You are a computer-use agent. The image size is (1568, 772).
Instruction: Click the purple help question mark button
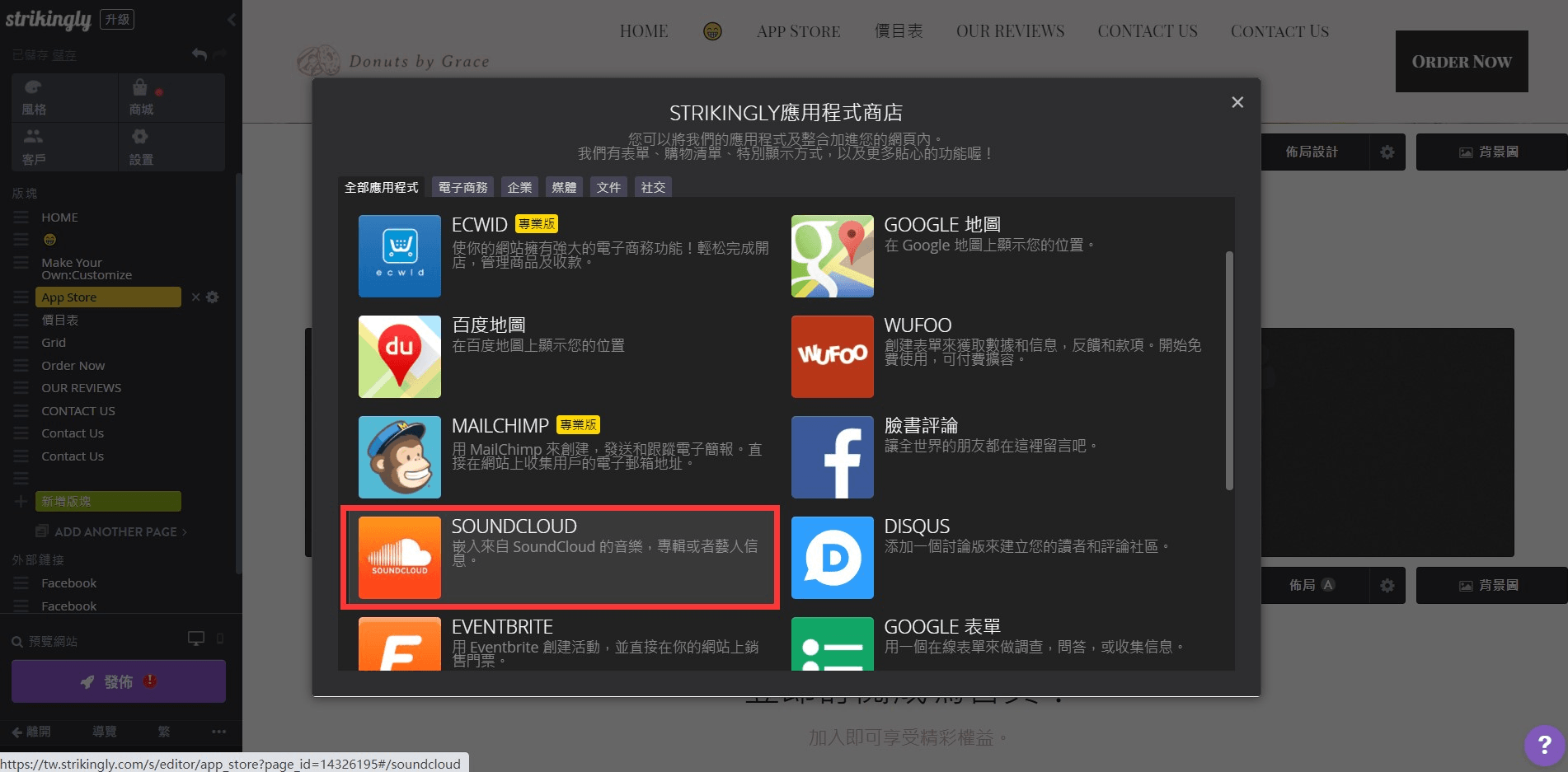1544,745
